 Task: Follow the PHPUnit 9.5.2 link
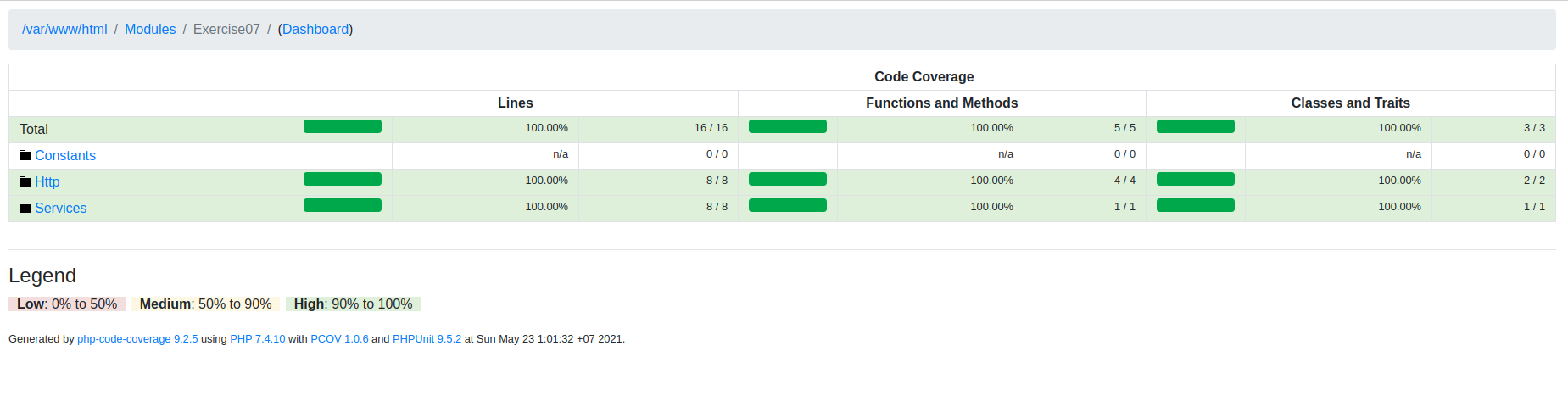pos(427,338)
